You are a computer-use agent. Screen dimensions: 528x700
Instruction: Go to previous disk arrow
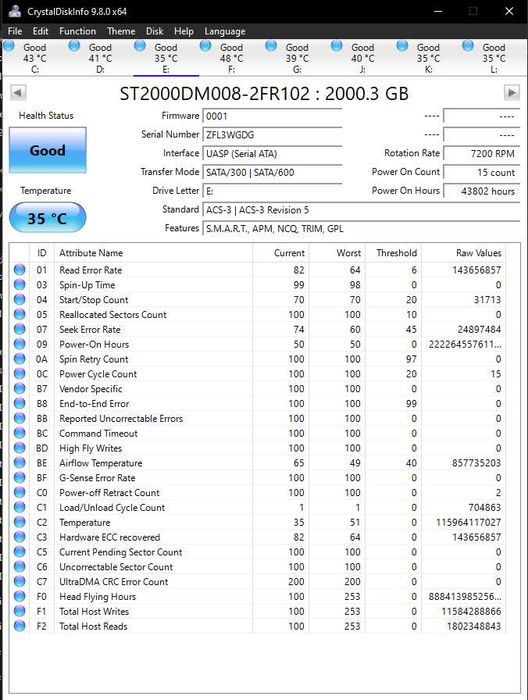click(18, 93)
